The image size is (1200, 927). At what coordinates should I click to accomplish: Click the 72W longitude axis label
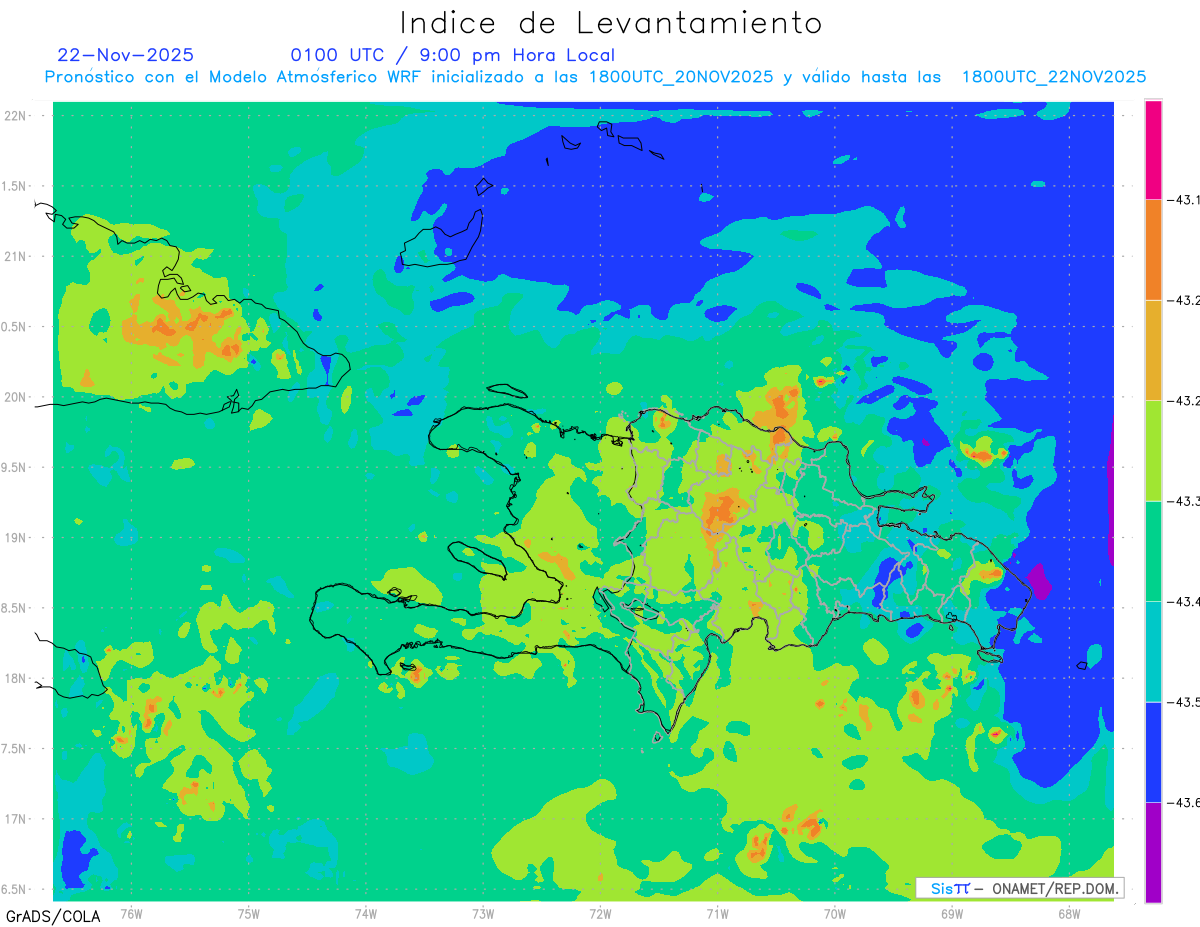(600, 913)
